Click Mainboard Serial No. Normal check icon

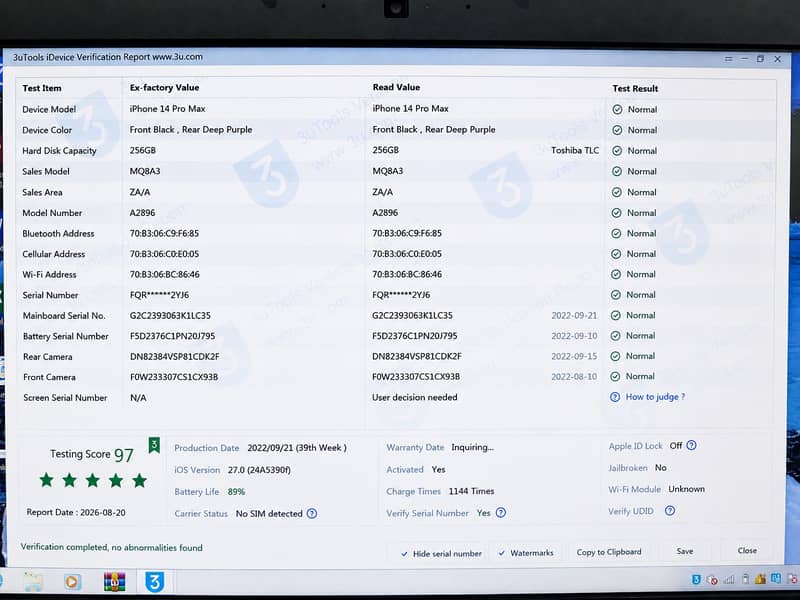point(616,315)
